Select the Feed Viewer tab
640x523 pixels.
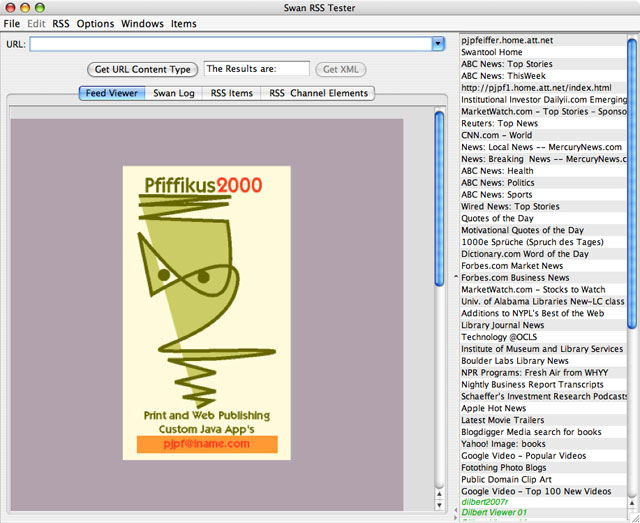(111, 93)
